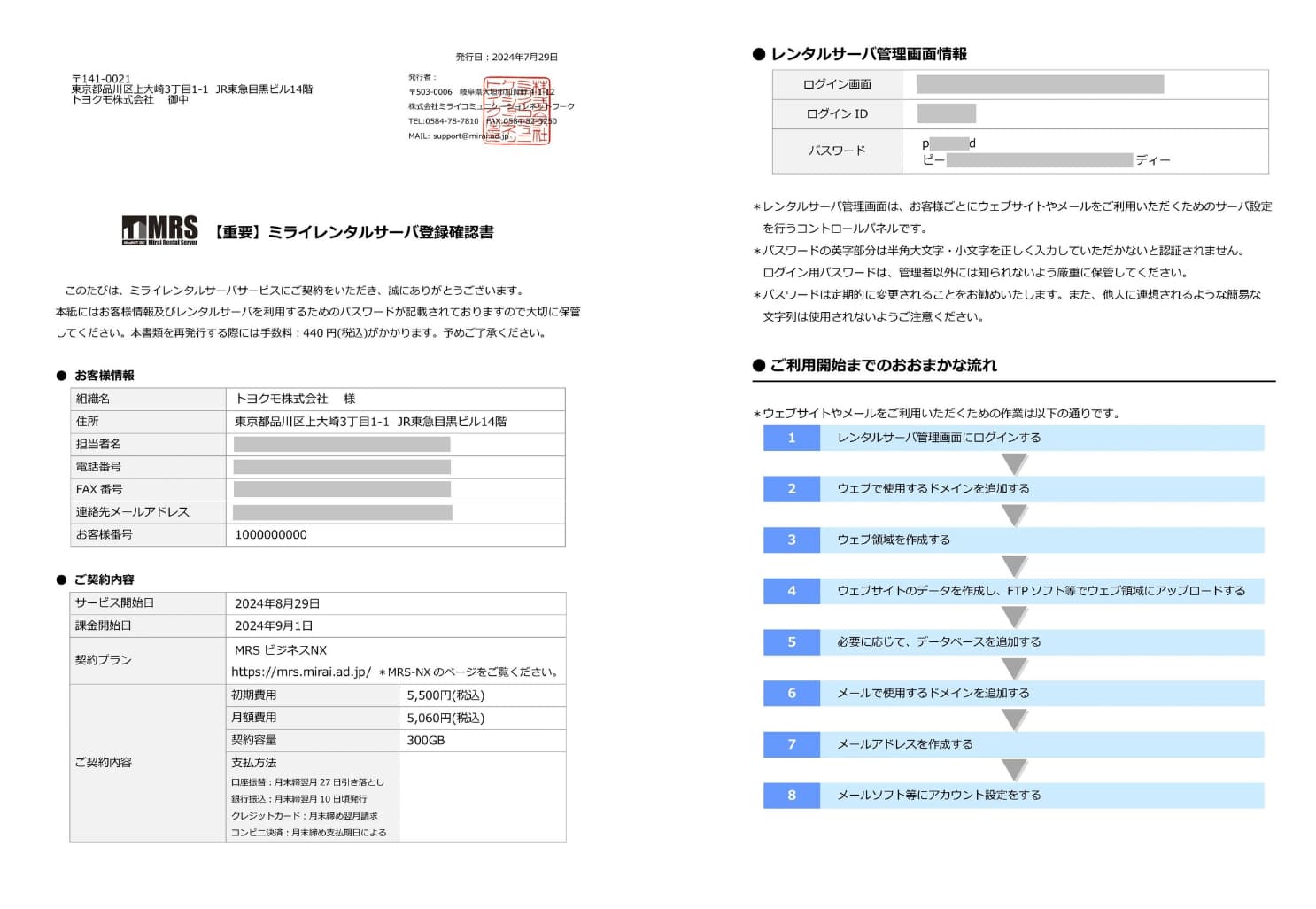Click the MRS Mirai Rental Server logo

click(159, 230)
